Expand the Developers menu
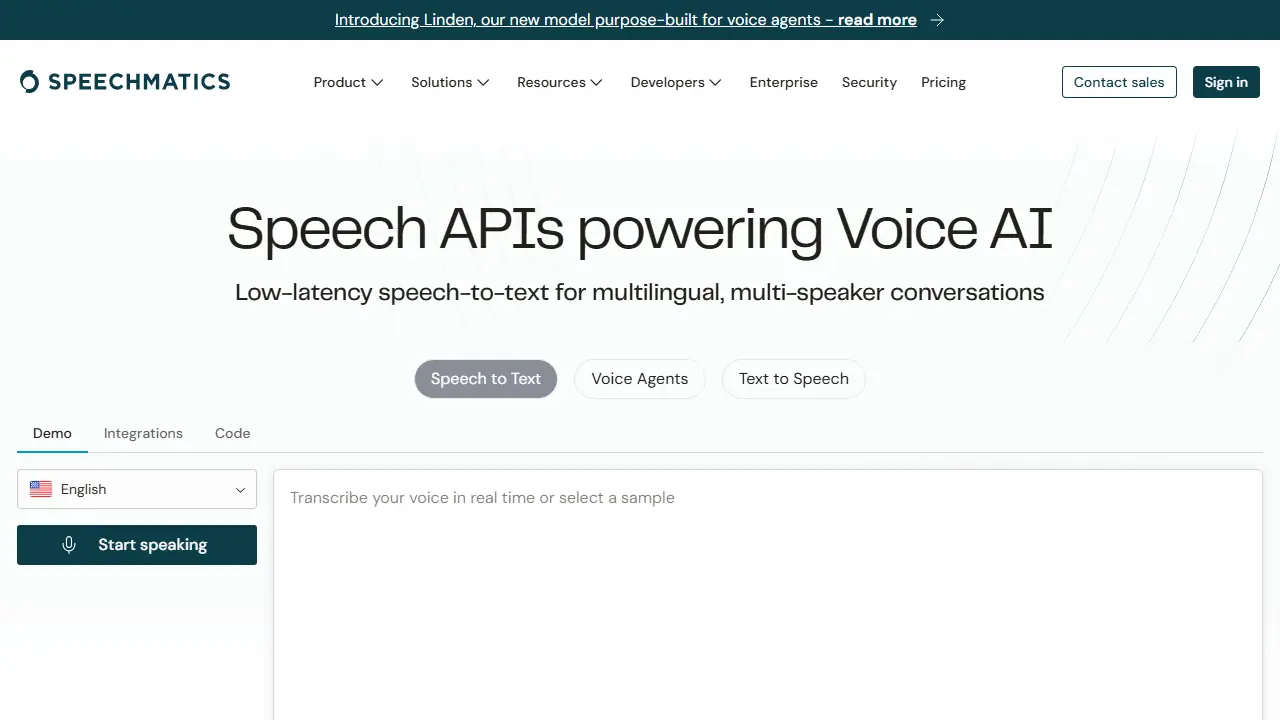The height and width of the screenshot is (720, 1280). tap(676, 82)
